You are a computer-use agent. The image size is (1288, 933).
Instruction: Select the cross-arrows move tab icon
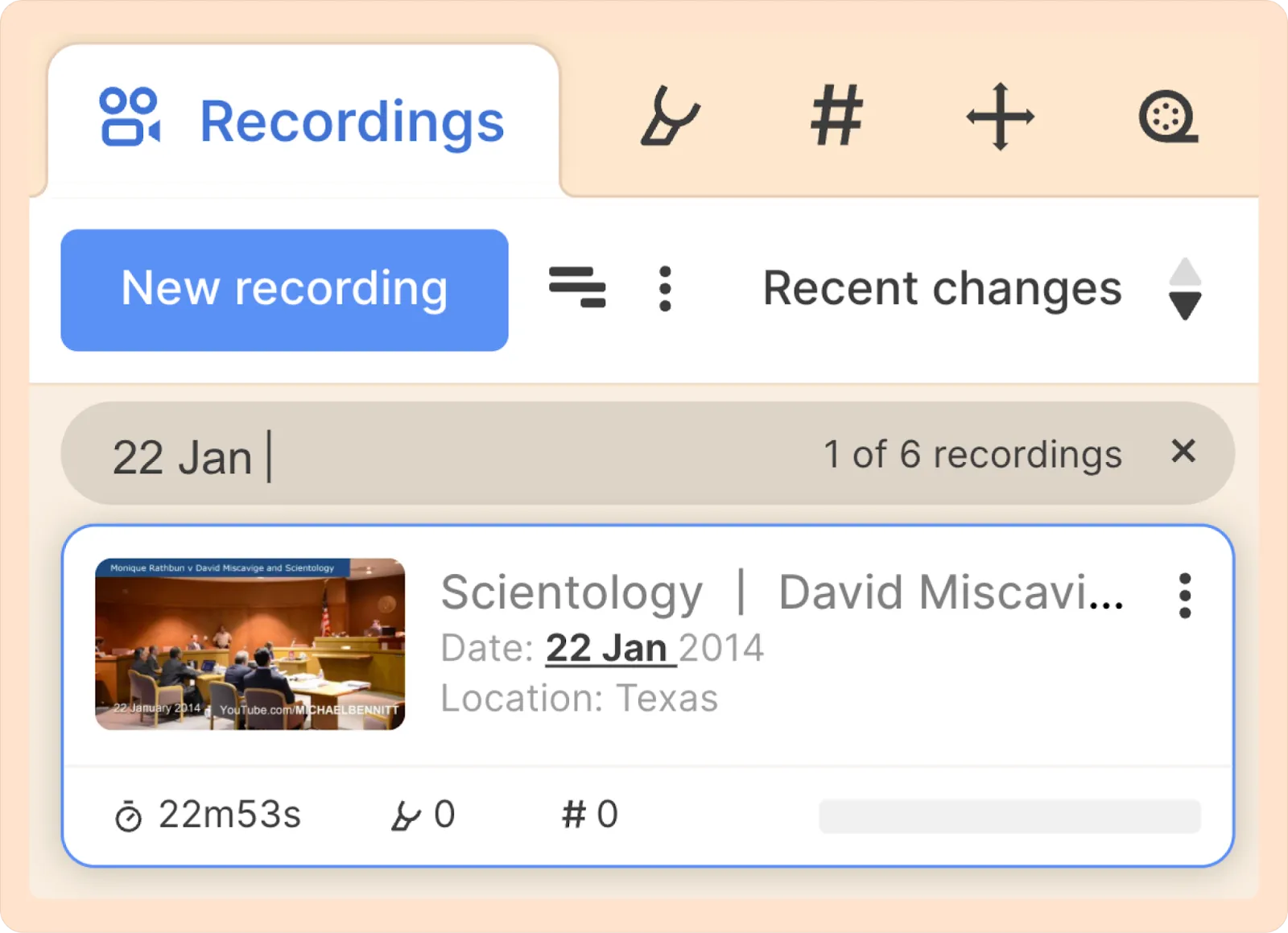point(1000,116)
